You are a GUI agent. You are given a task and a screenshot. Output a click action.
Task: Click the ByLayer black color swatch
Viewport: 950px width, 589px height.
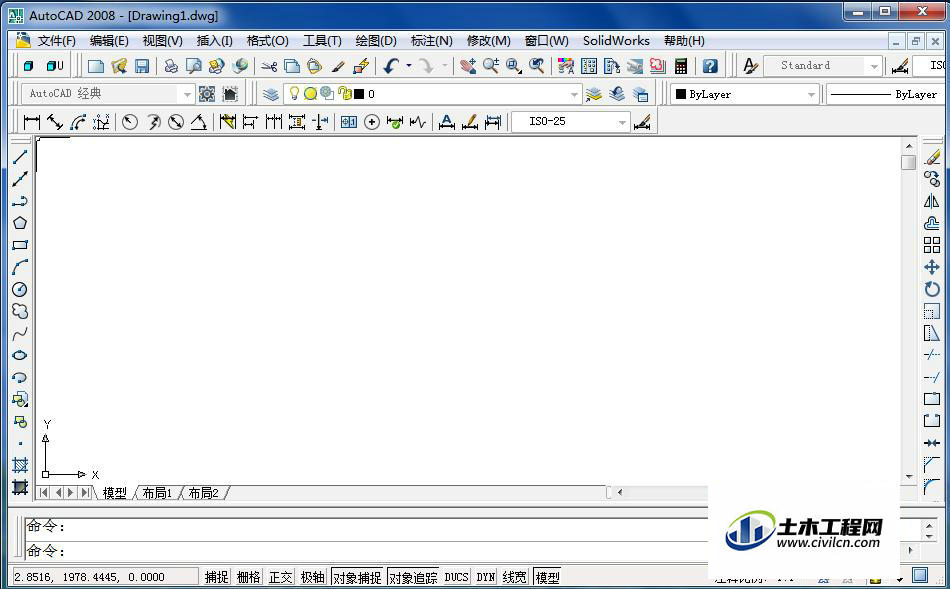[x=681, y=94]
